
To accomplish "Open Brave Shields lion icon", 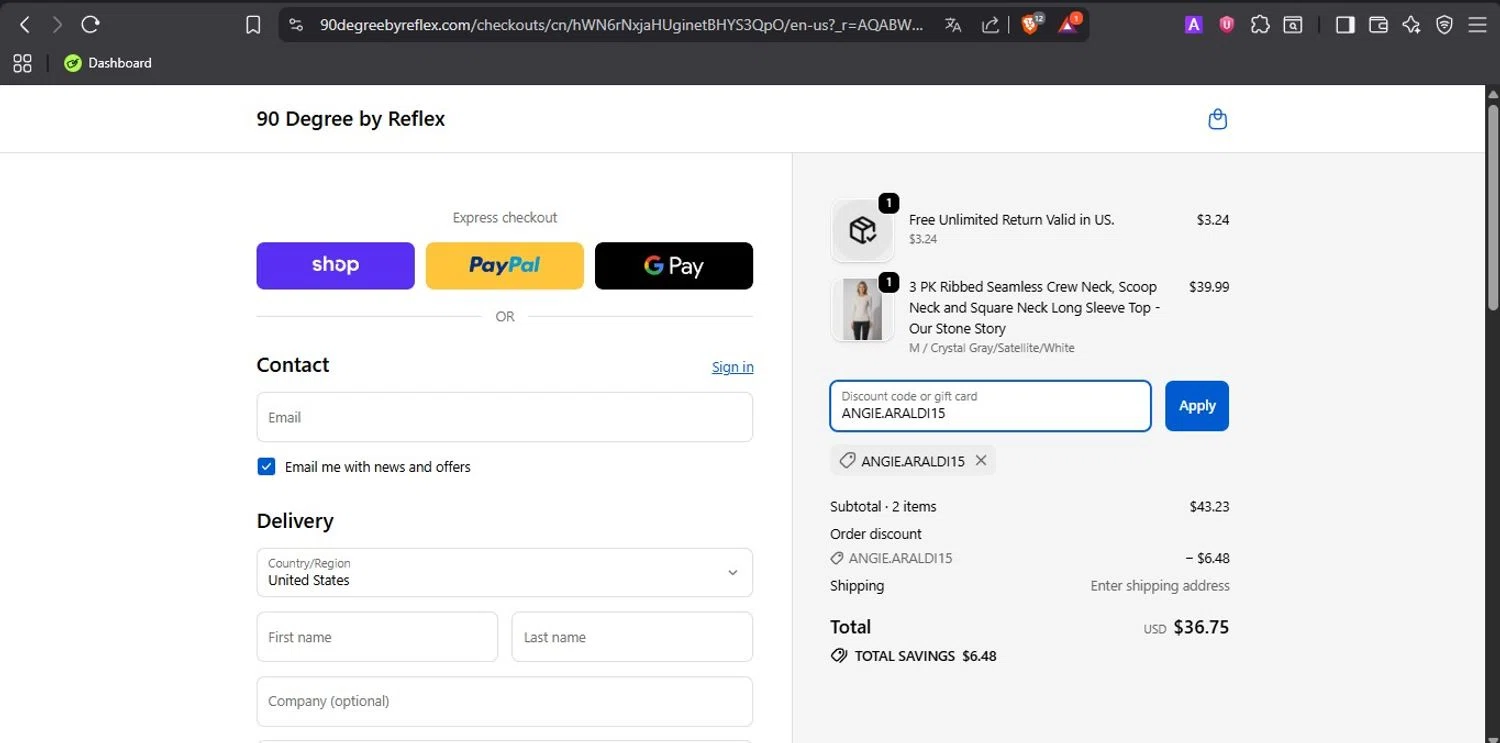I will [1031, 25].
